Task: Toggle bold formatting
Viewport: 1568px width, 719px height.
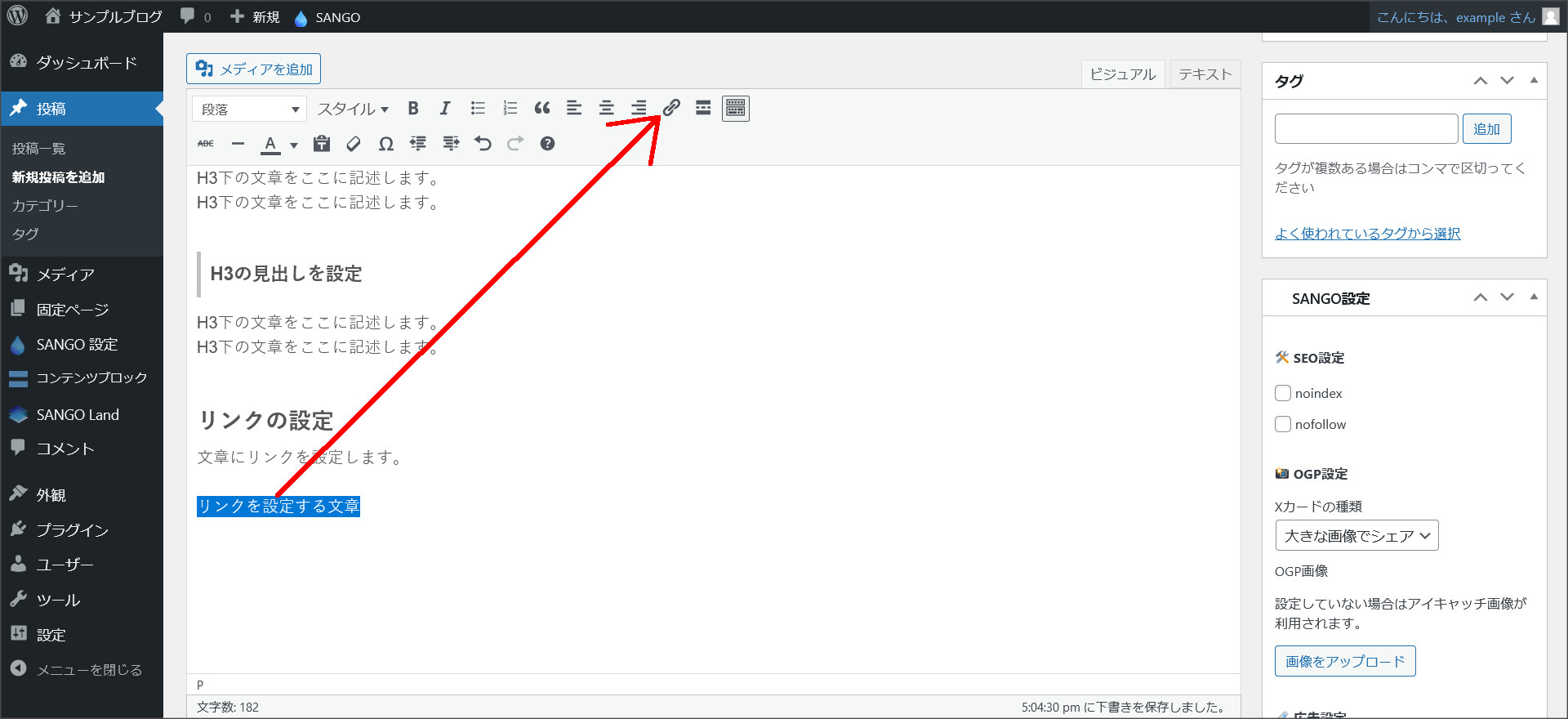Action: point(413,109)
